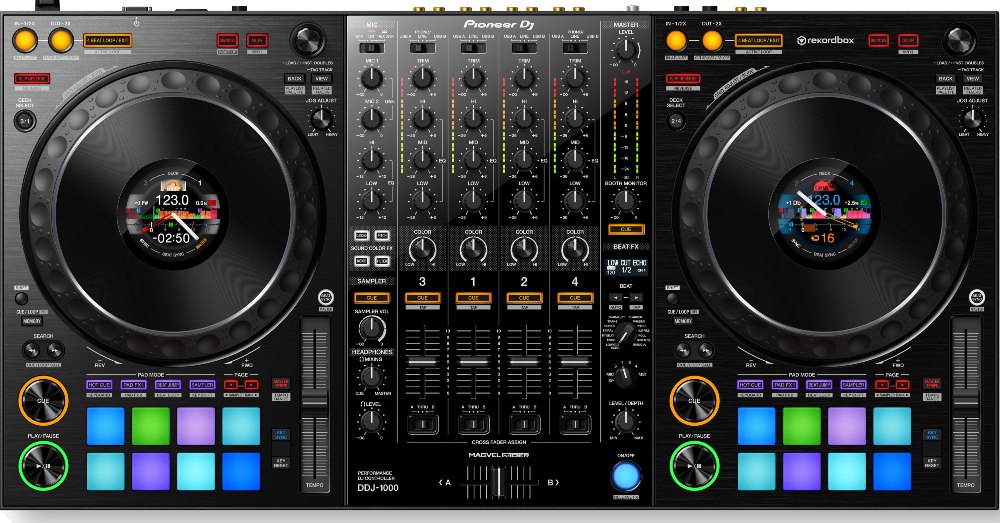This screenshot has width=1000, height=523.
Task: Click the Master Level knob
Action: [626, 49]
